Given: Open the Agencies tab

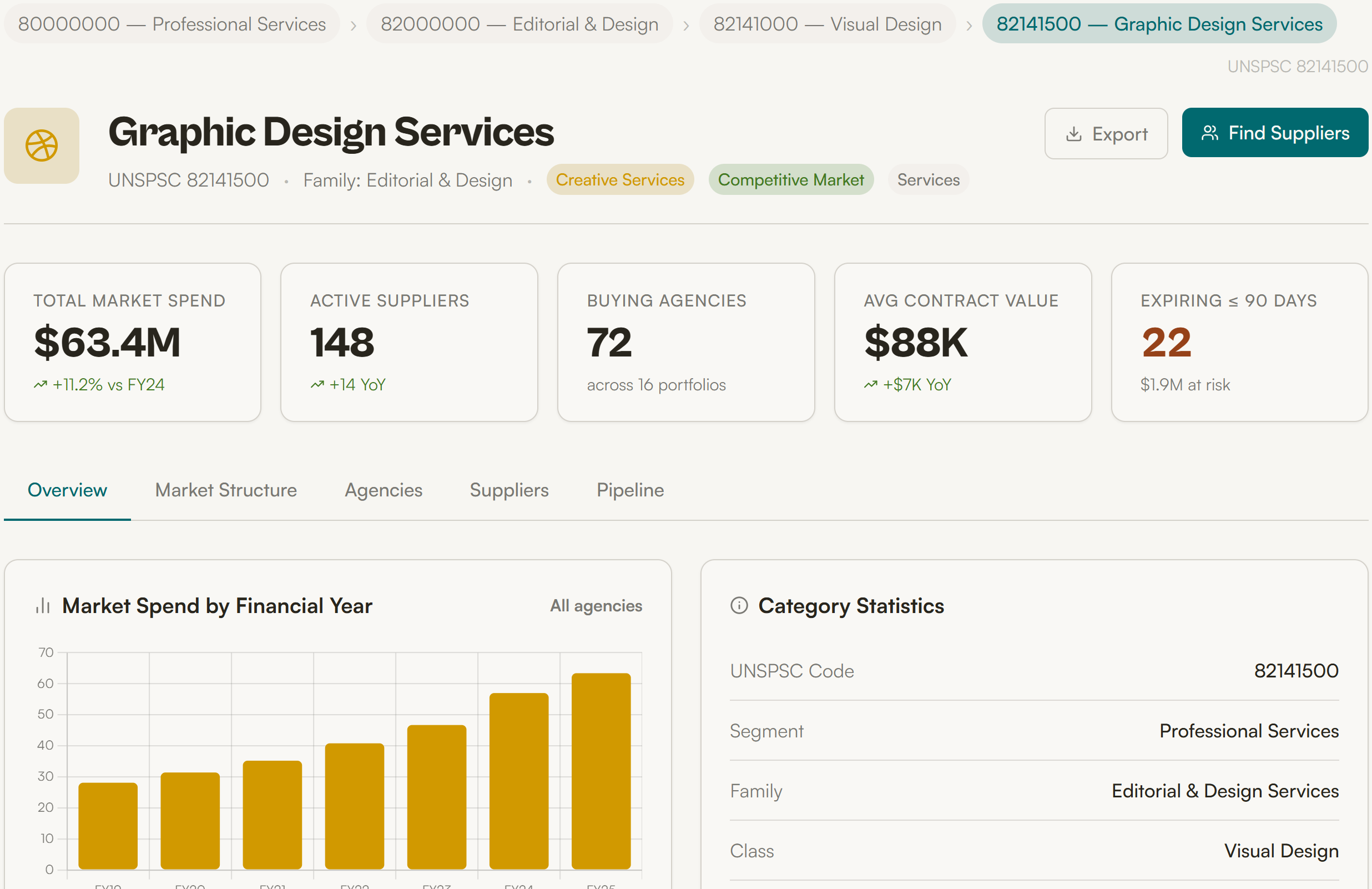Looking at the screenshot, I should point(384,490).
